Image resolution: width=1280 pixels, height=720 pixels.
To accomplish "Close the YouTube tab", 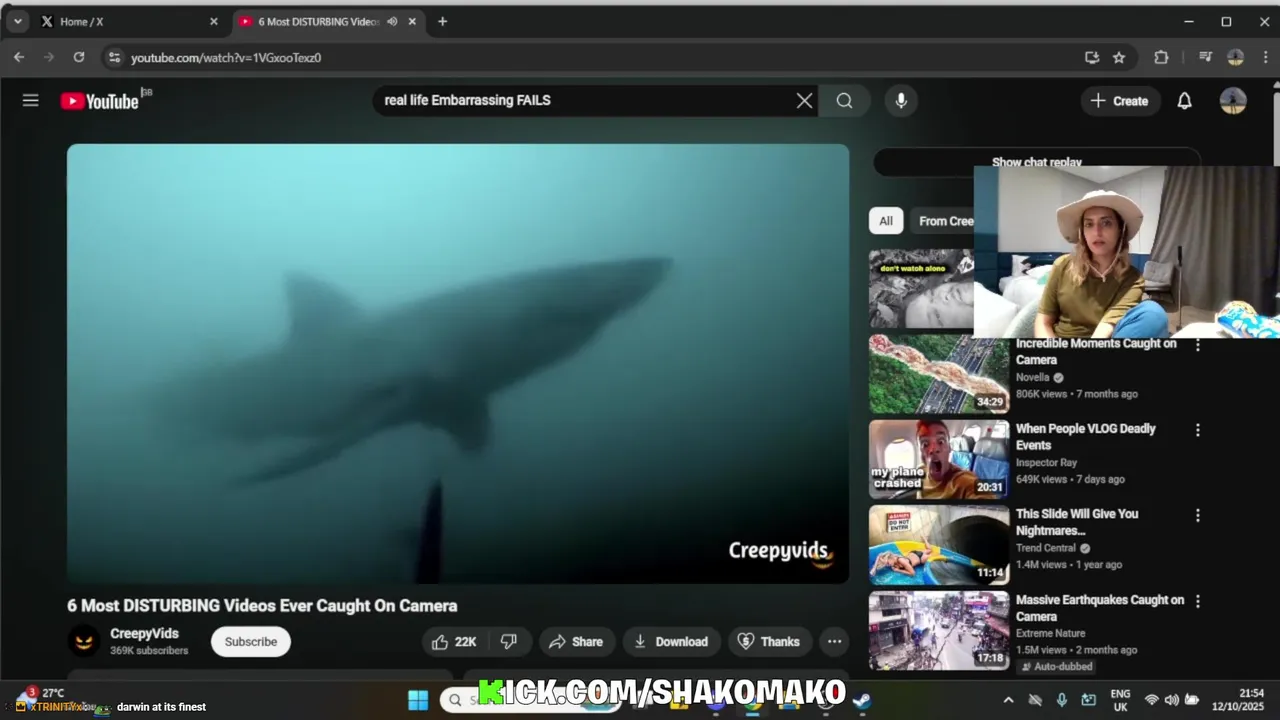I will tap(412, 21).
